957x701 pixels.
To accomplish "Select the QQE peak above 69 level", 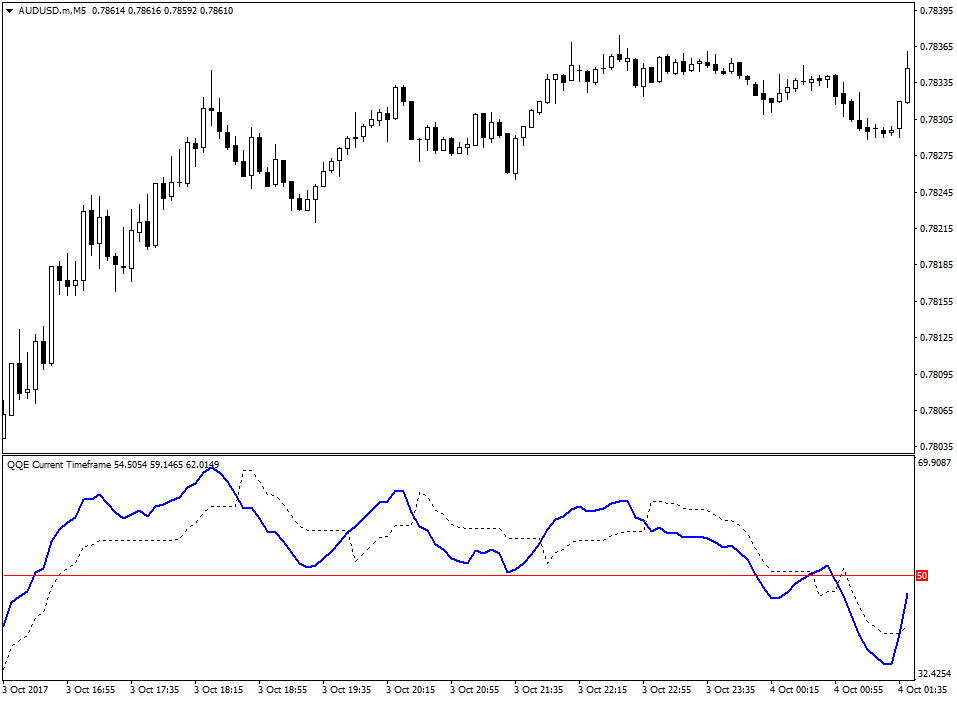I will point(213,470).
